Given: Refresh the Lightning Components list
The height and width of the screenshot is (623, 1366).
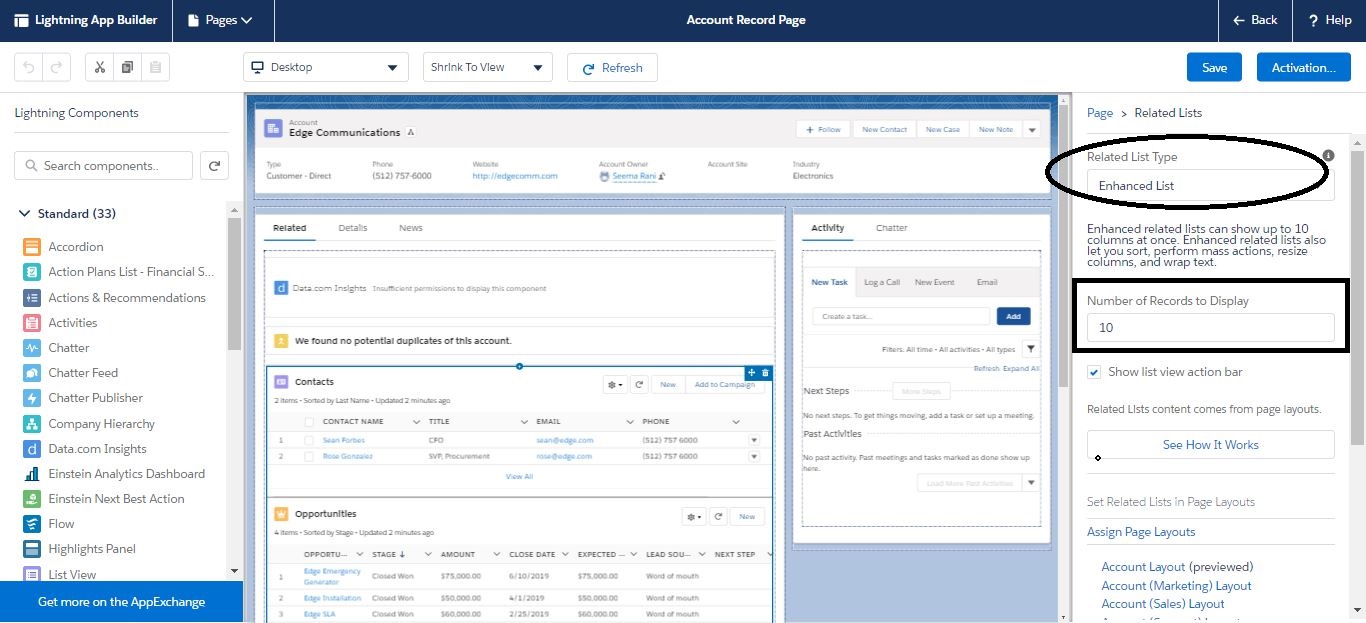Looking at the screenshot, I should (x=214, y=164).
